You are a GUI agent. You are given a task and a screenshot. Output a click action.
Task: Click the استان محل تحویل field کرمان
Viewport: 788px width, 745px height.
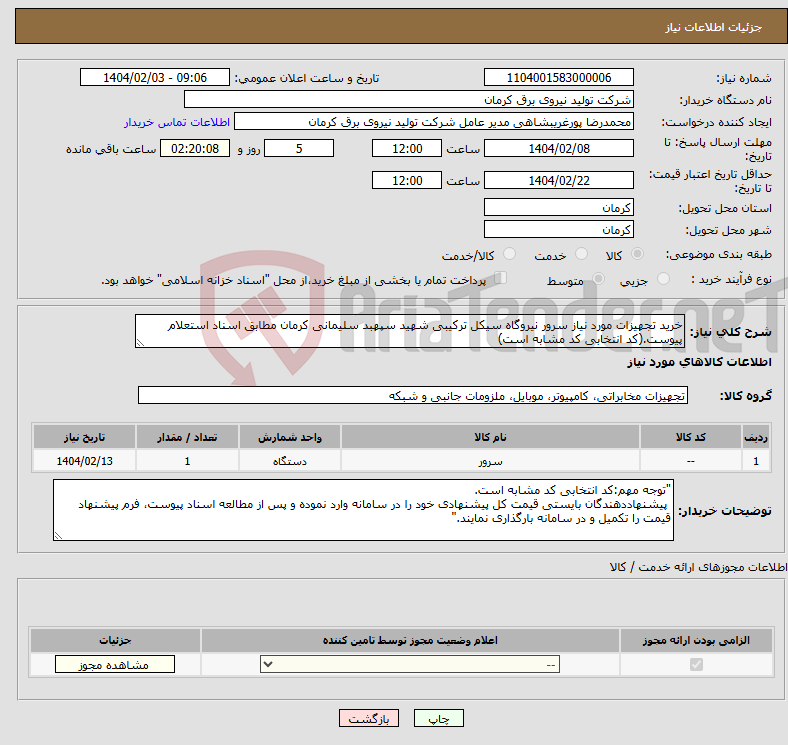tap(559, 207)
